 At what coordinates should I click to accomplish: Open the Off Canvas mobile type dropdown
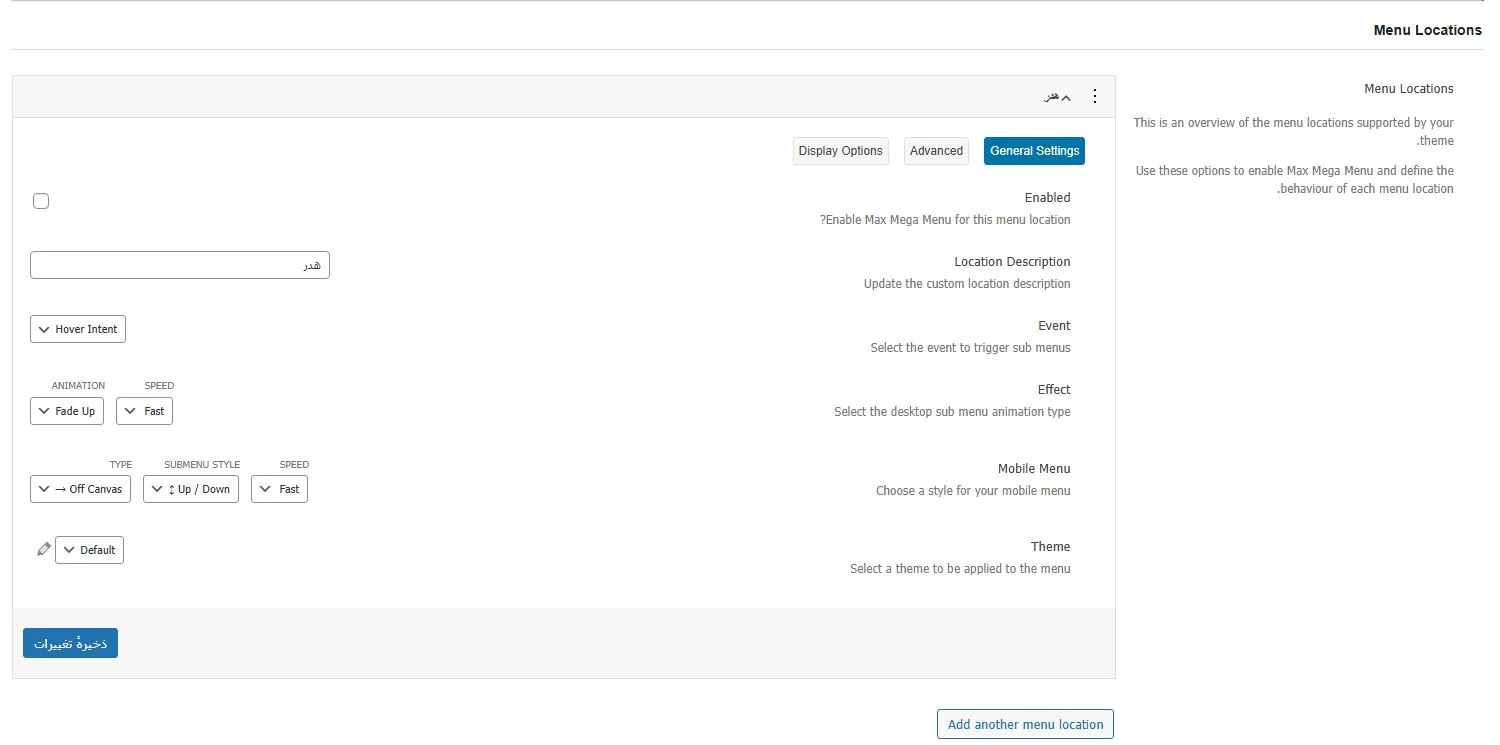tap(80, 489)
